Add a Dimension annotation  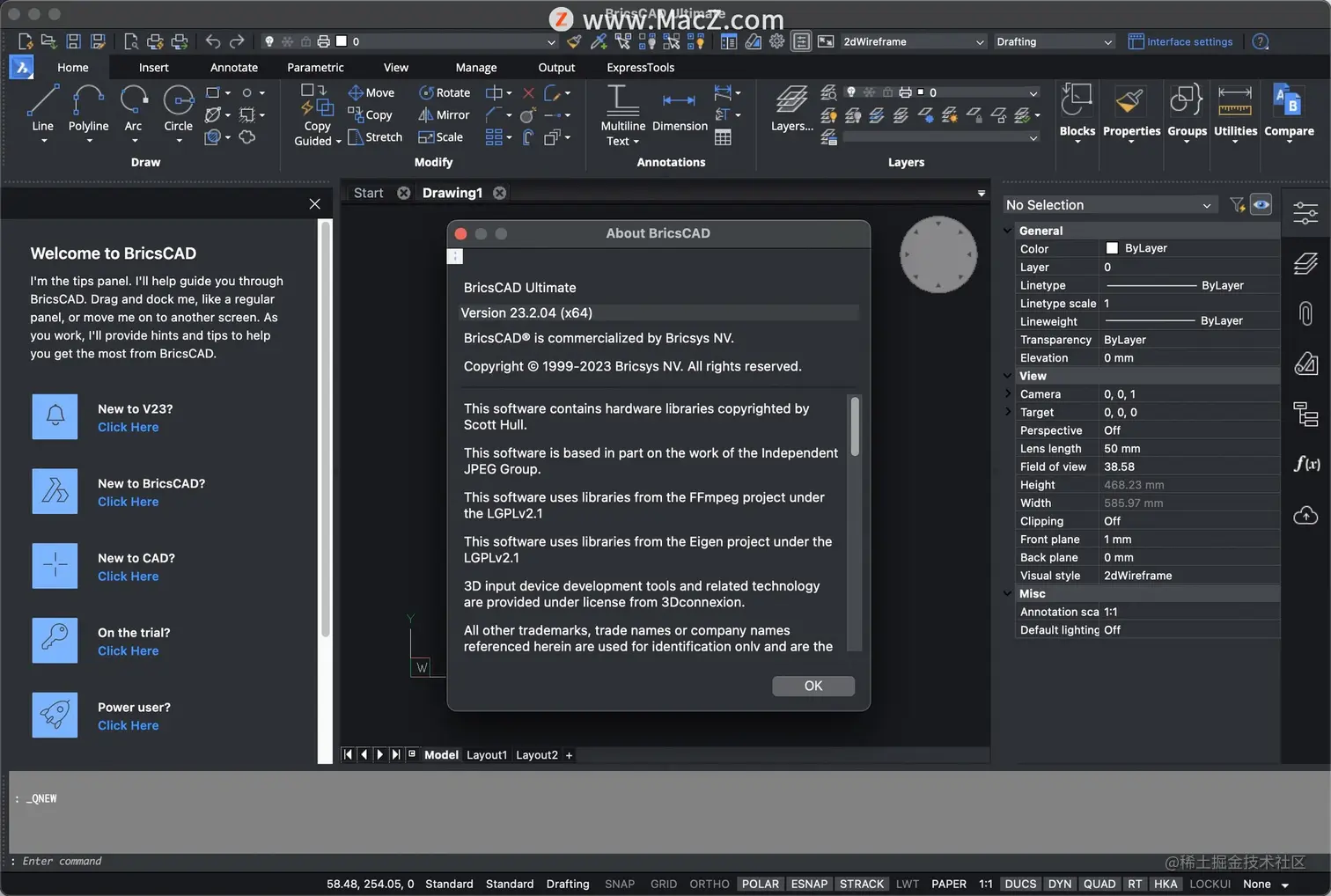(680, 110)
